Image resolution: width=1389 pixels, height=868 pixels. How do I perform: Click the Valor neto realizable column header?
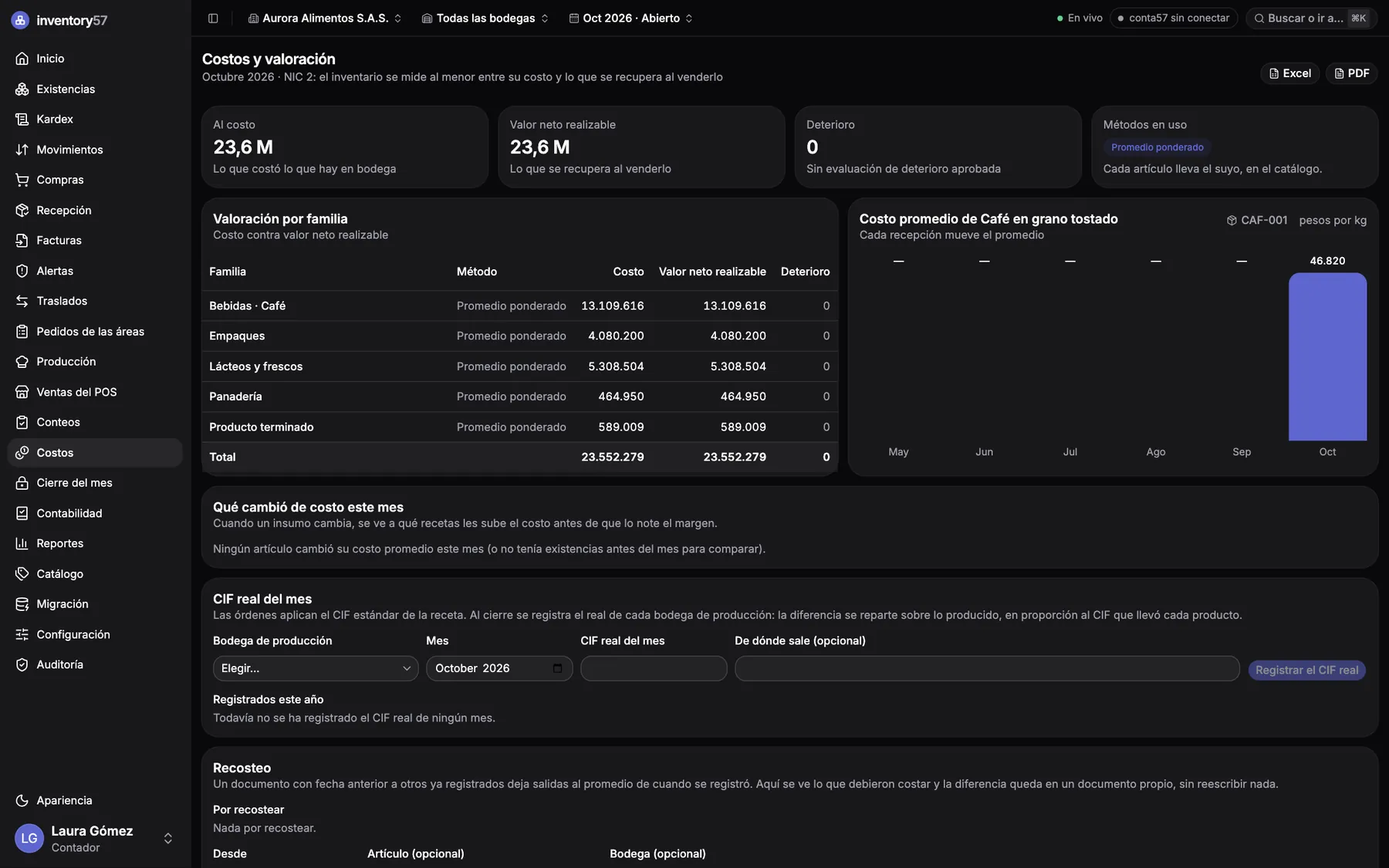click(x=712, y=272)
